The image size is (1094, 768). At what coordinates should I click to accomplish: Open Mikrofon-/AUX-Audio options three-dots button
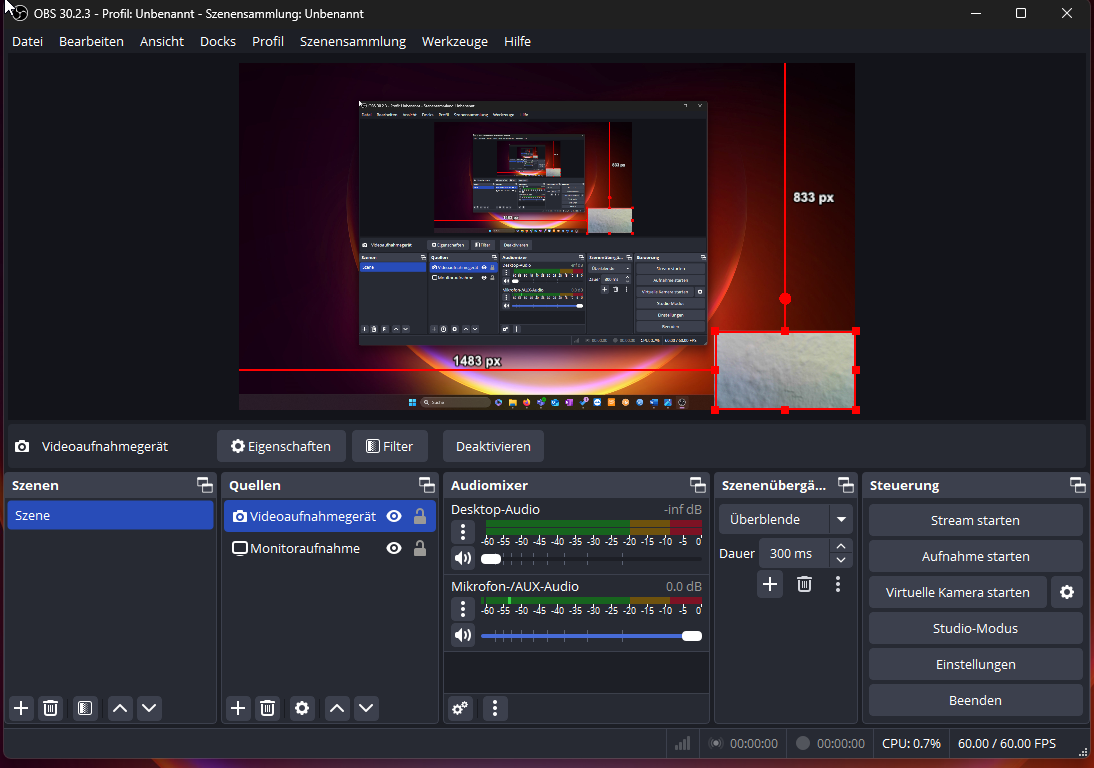(x=463, y=609)
